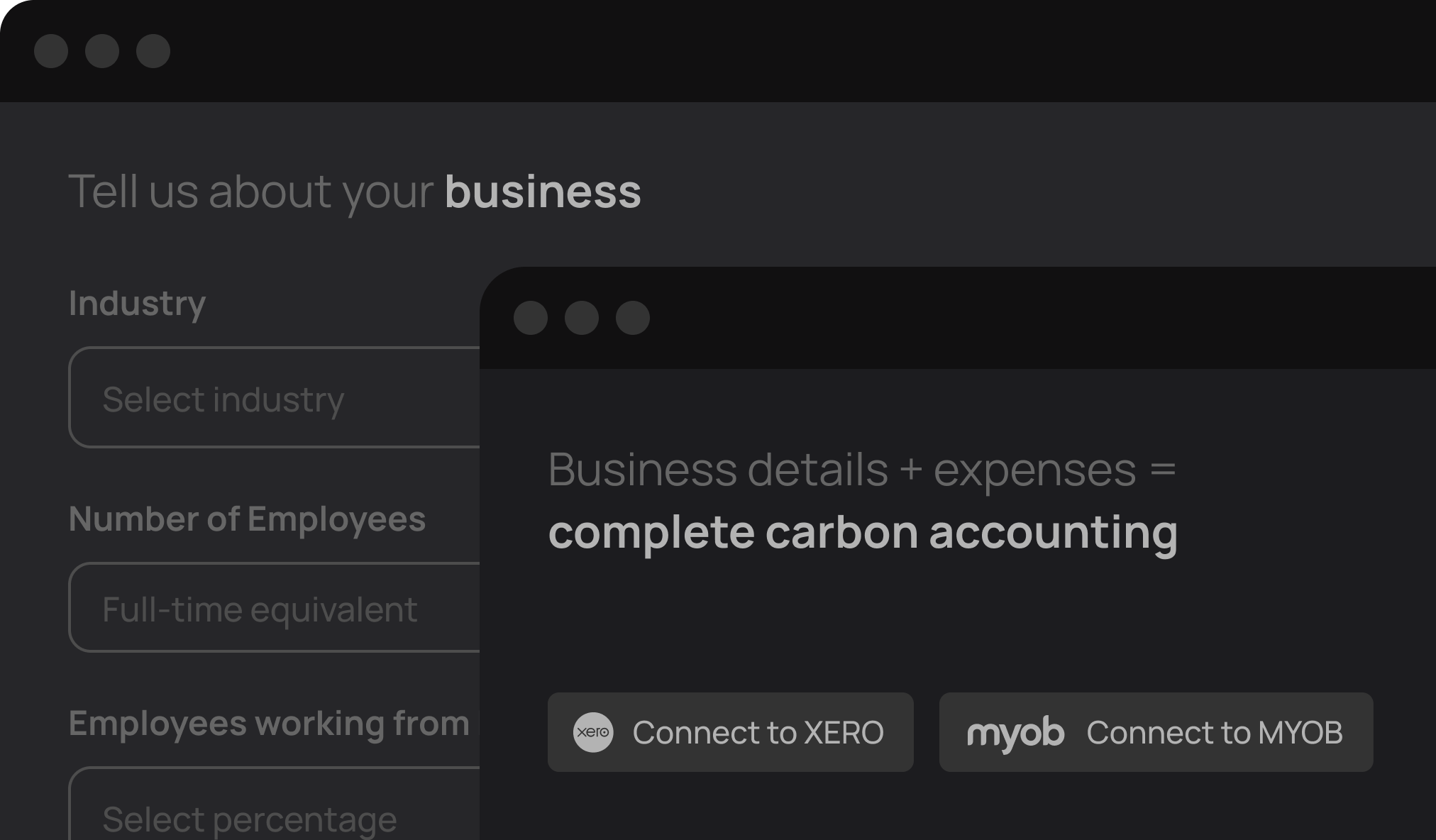Click the 'complete carbon accounting' bold text
The height and width of the screenshot is (840, 1436).
point(863,532)
